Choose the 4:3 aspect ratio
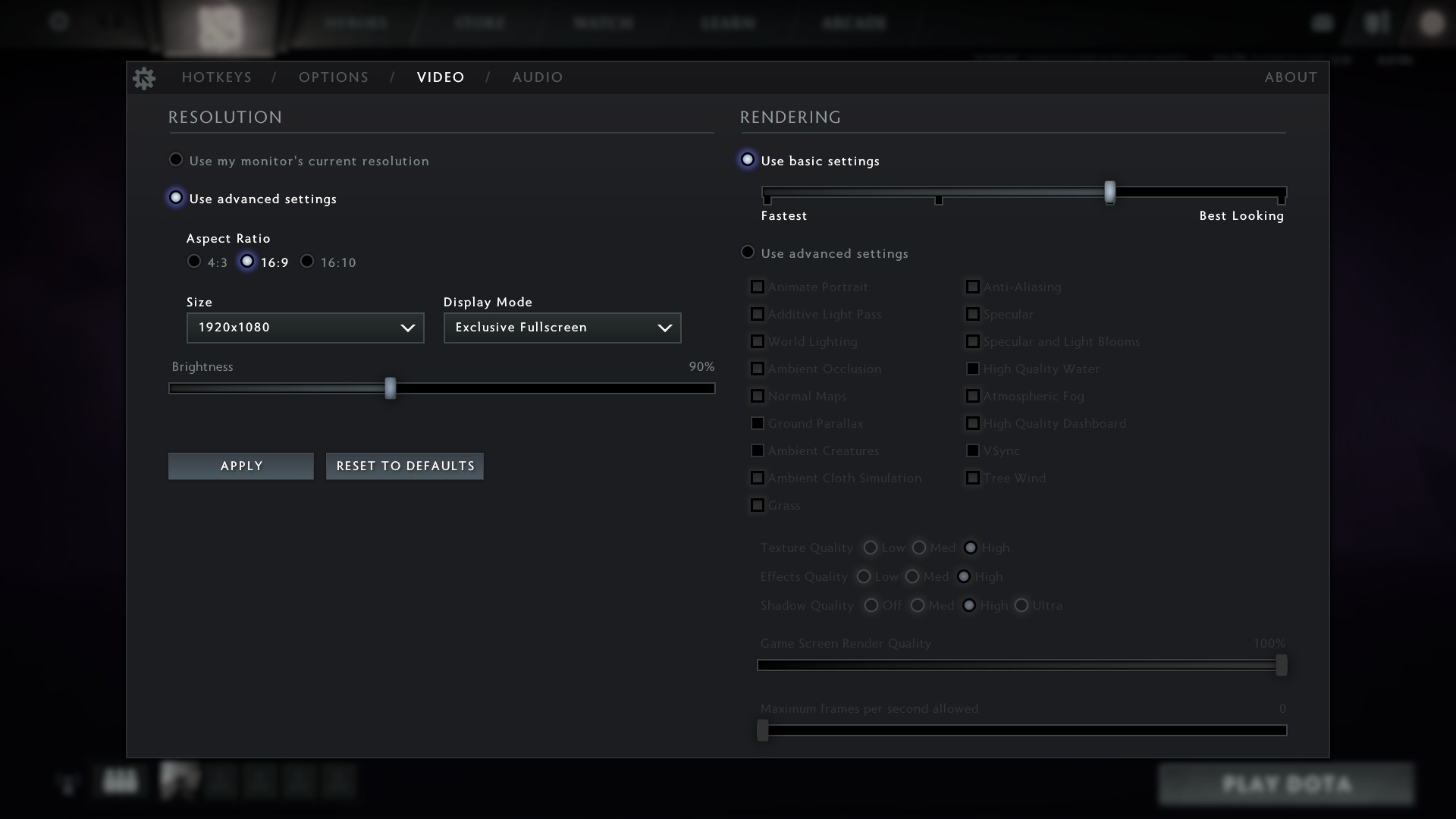Image resolution: width=1456 pixels, height=819 pixels. (194, 262)
